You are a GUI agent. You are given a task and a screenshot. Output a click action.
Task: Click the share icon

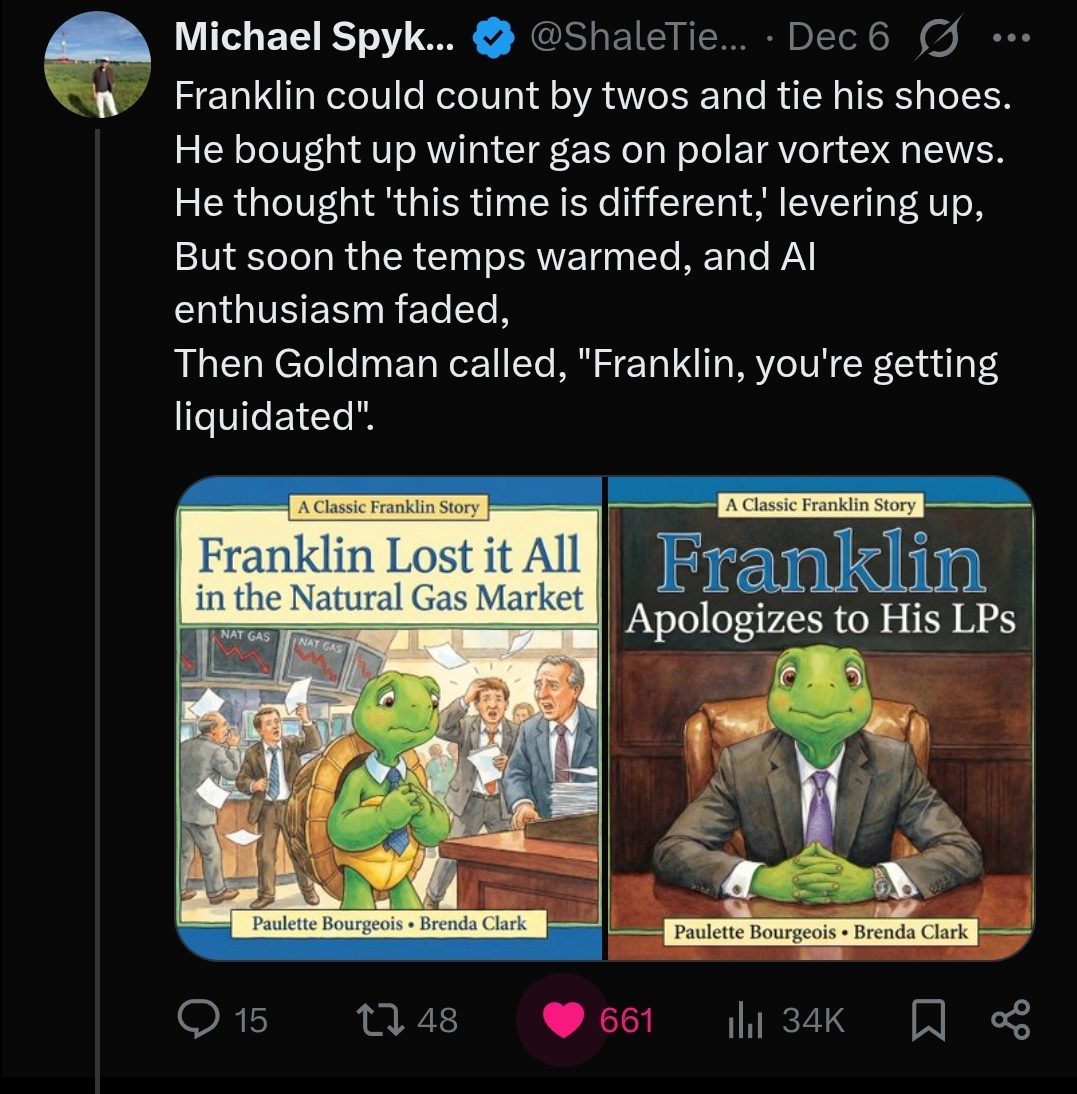1008,1019
